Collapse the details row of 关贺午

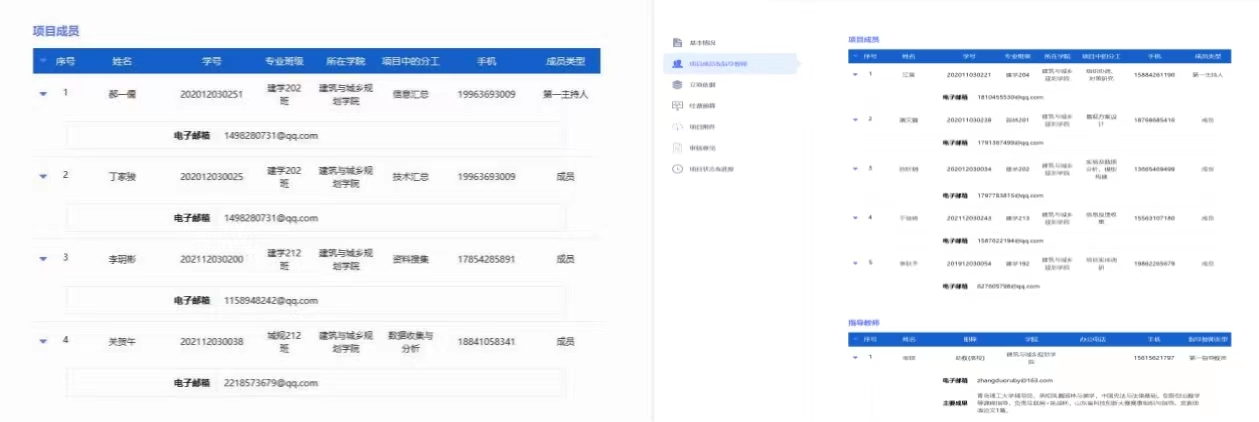[x=43, y=342]
